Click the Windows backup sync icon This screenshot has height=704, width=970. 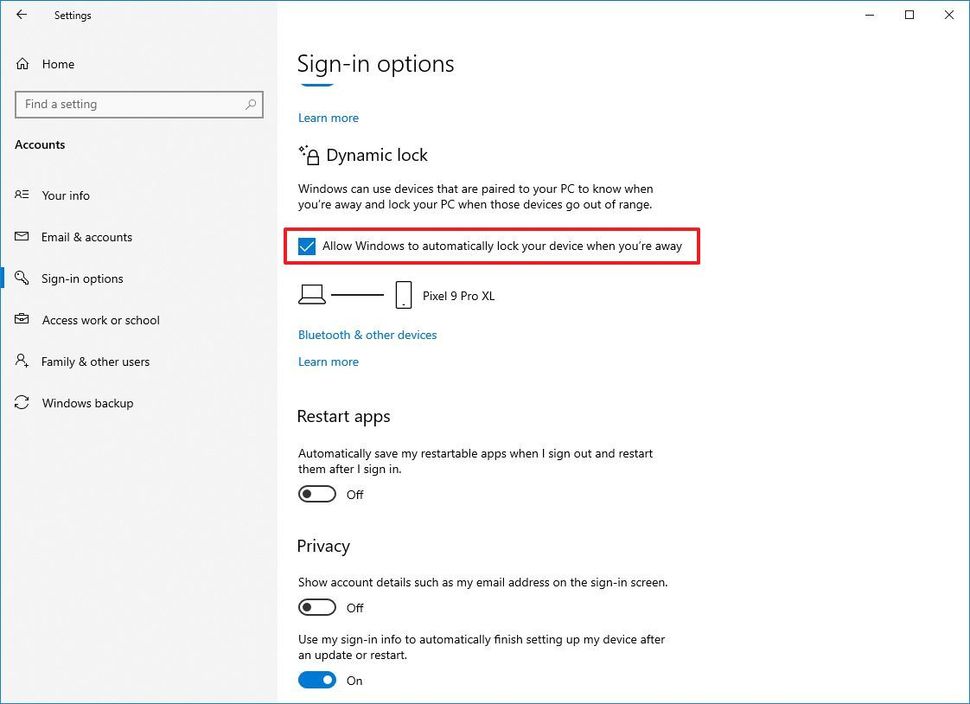click(22, 403)
